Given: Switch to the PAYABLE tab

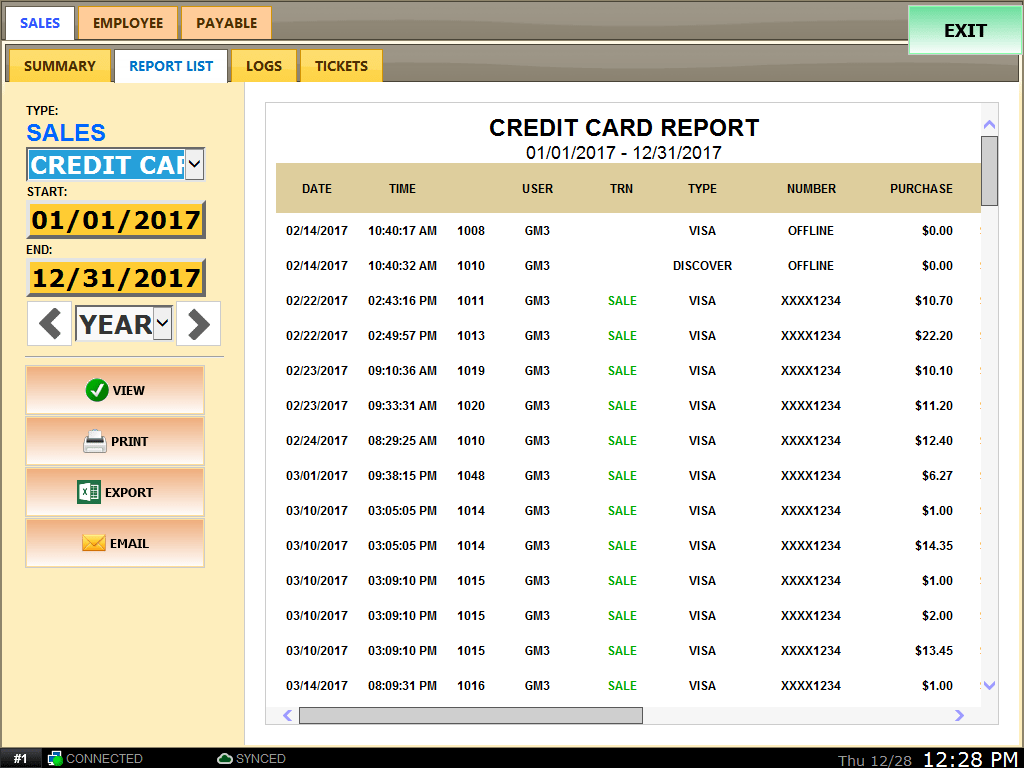Looking at the screenshot, I should click(225, 21).
